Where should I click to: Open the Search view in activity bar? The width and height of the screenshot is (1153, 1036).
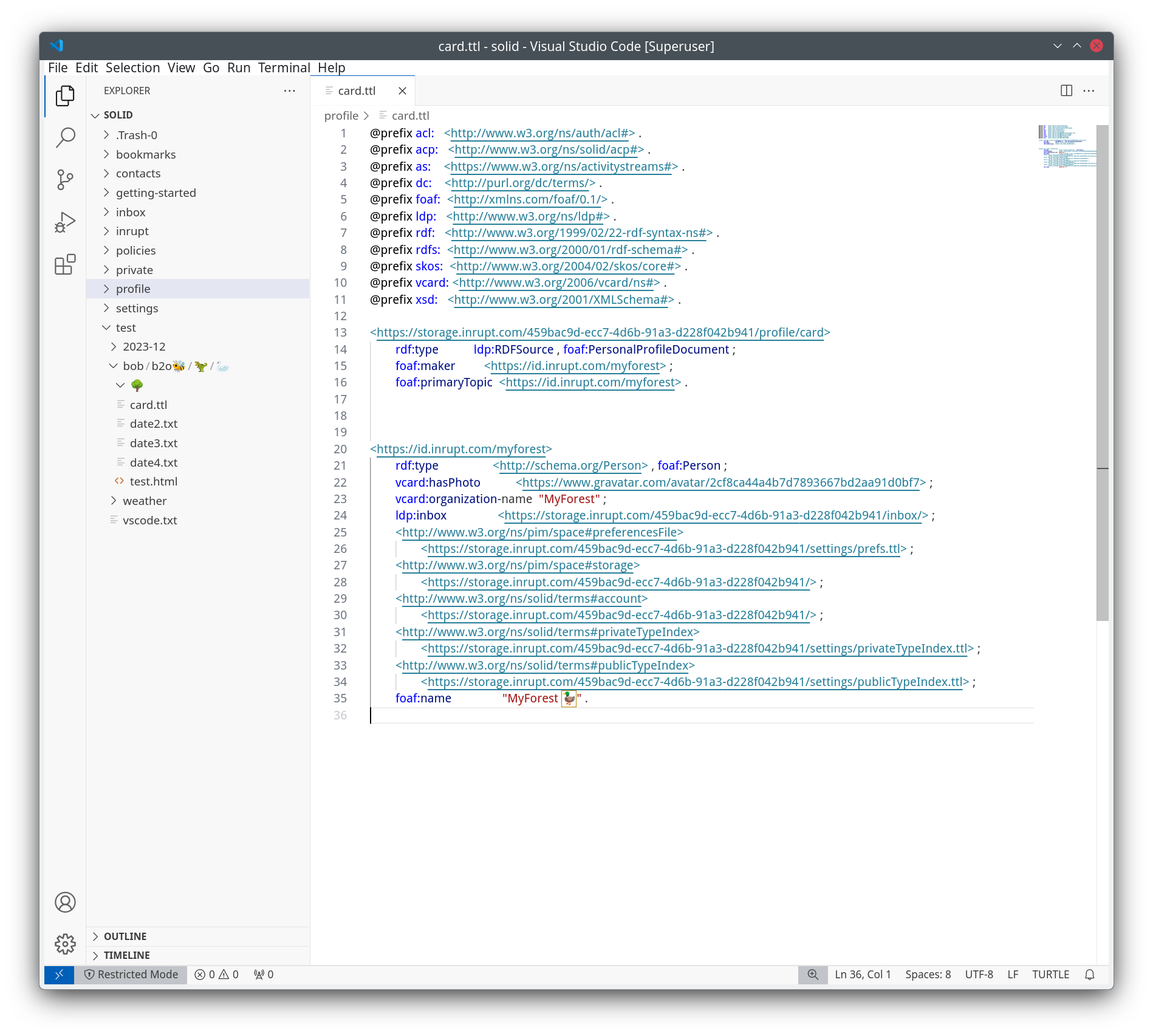tap(65, 138)
